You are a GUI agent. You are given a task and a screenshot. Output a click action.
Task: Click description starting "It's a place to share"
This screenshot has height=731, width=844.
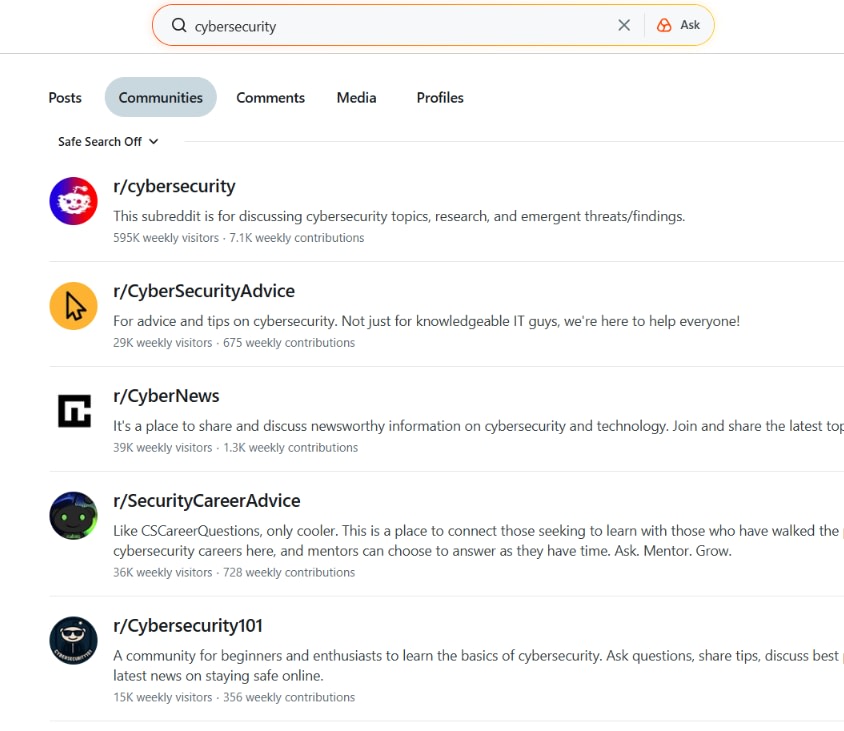479,426
